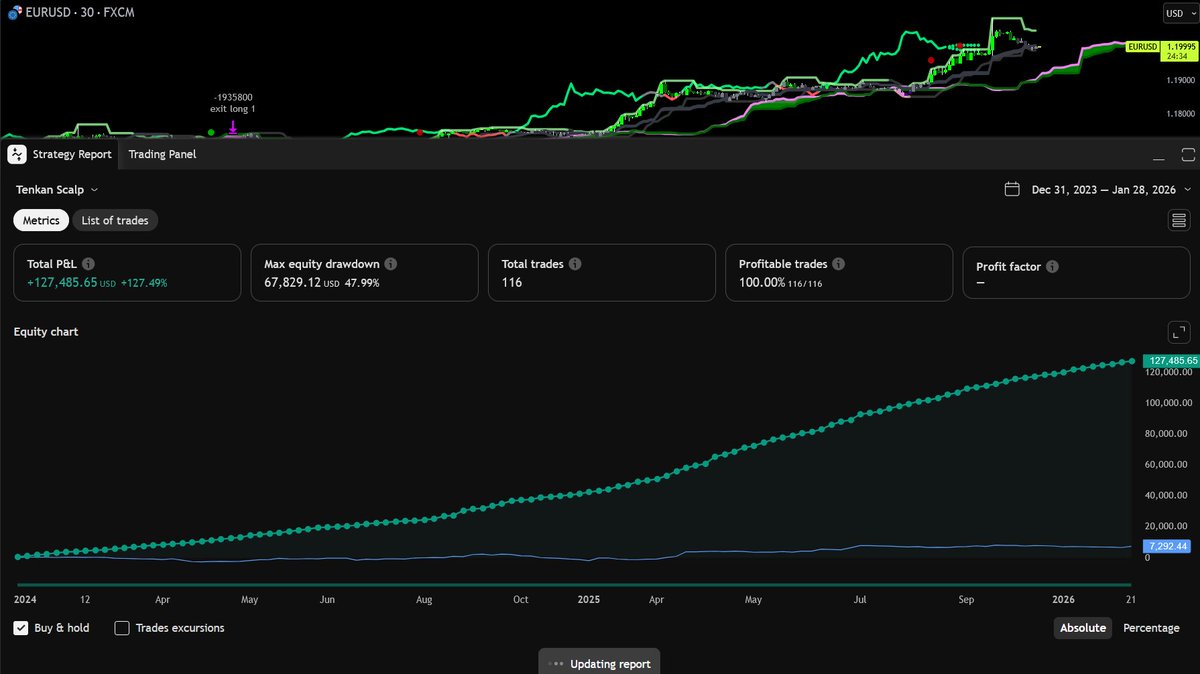Open the calendar icon beside date range
The image size is (1200, 674).
pyautogui.click(x=1011, y=189)
